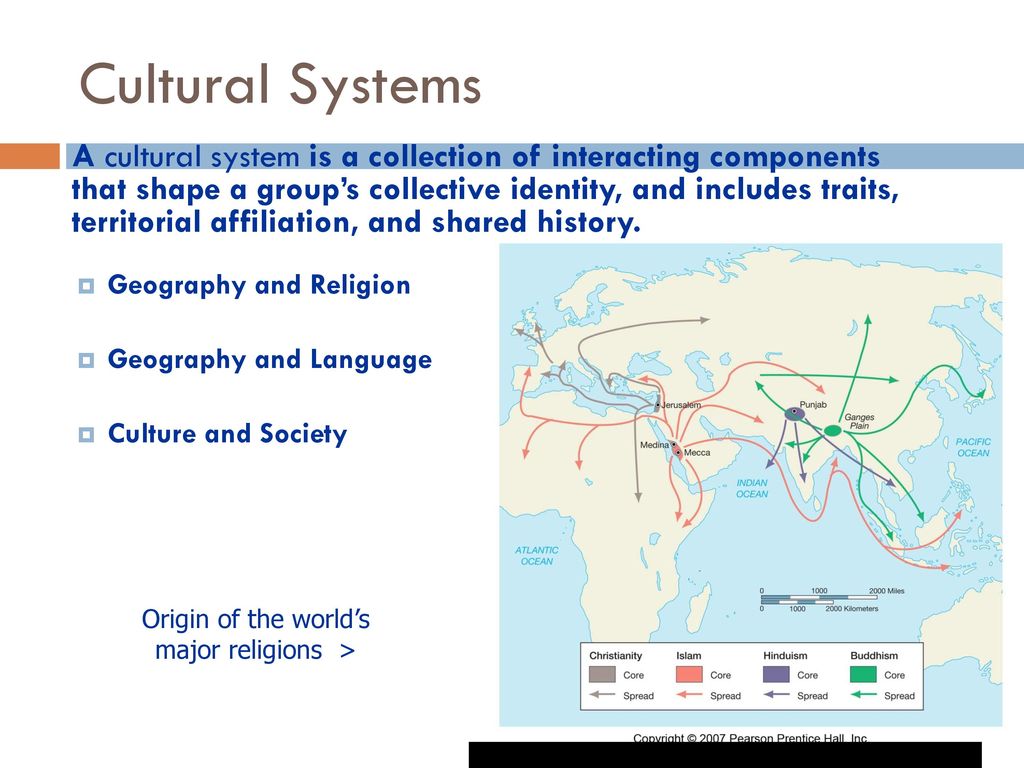This screenshot has height=768, width=1024.
Task: Click the highlighted 'cultural system' term in definition
Action: coord(202,157)
